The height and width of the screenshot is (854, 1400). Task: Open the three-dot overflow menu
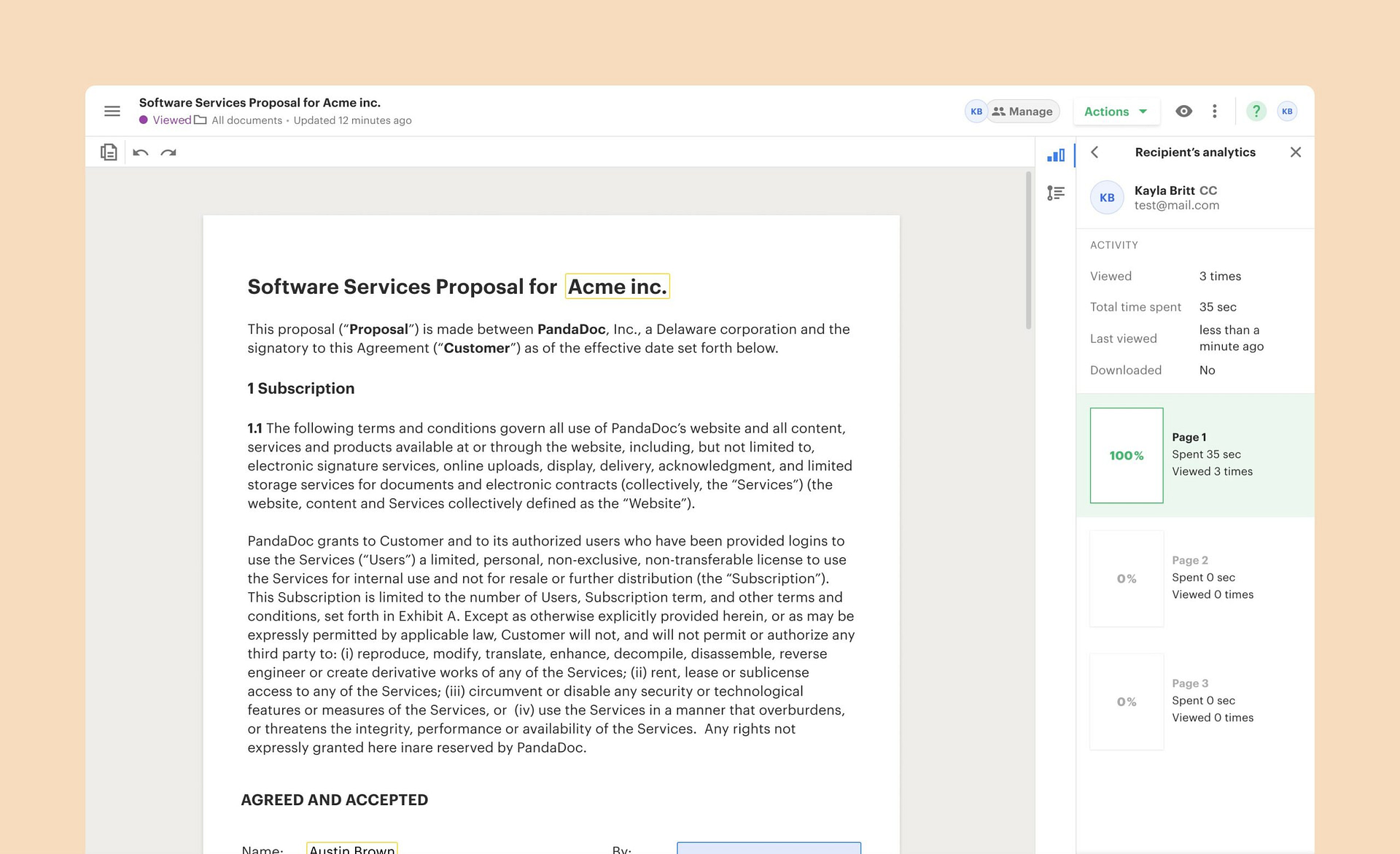(1215, 111)
